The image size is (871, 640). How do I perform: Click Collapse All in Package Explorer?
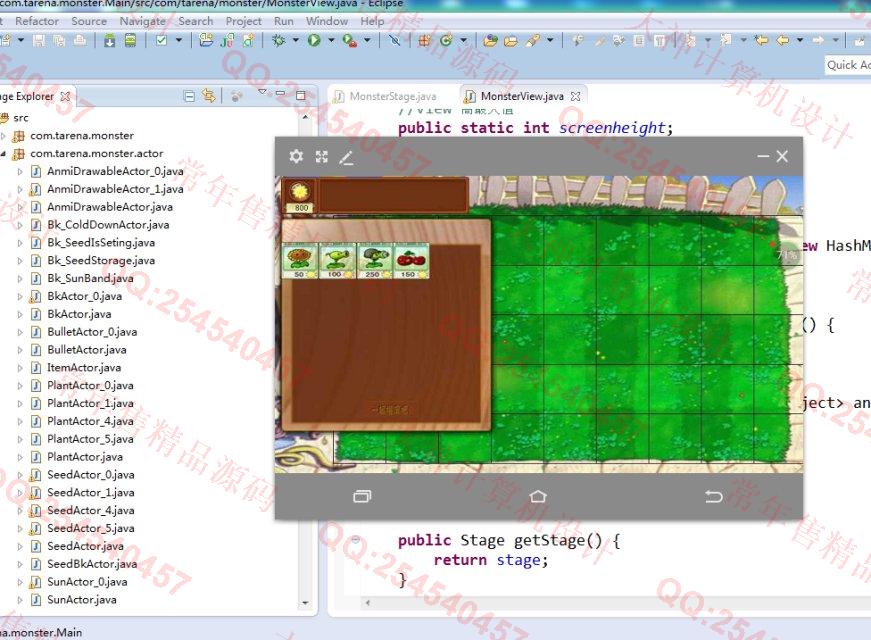point(189,96)
